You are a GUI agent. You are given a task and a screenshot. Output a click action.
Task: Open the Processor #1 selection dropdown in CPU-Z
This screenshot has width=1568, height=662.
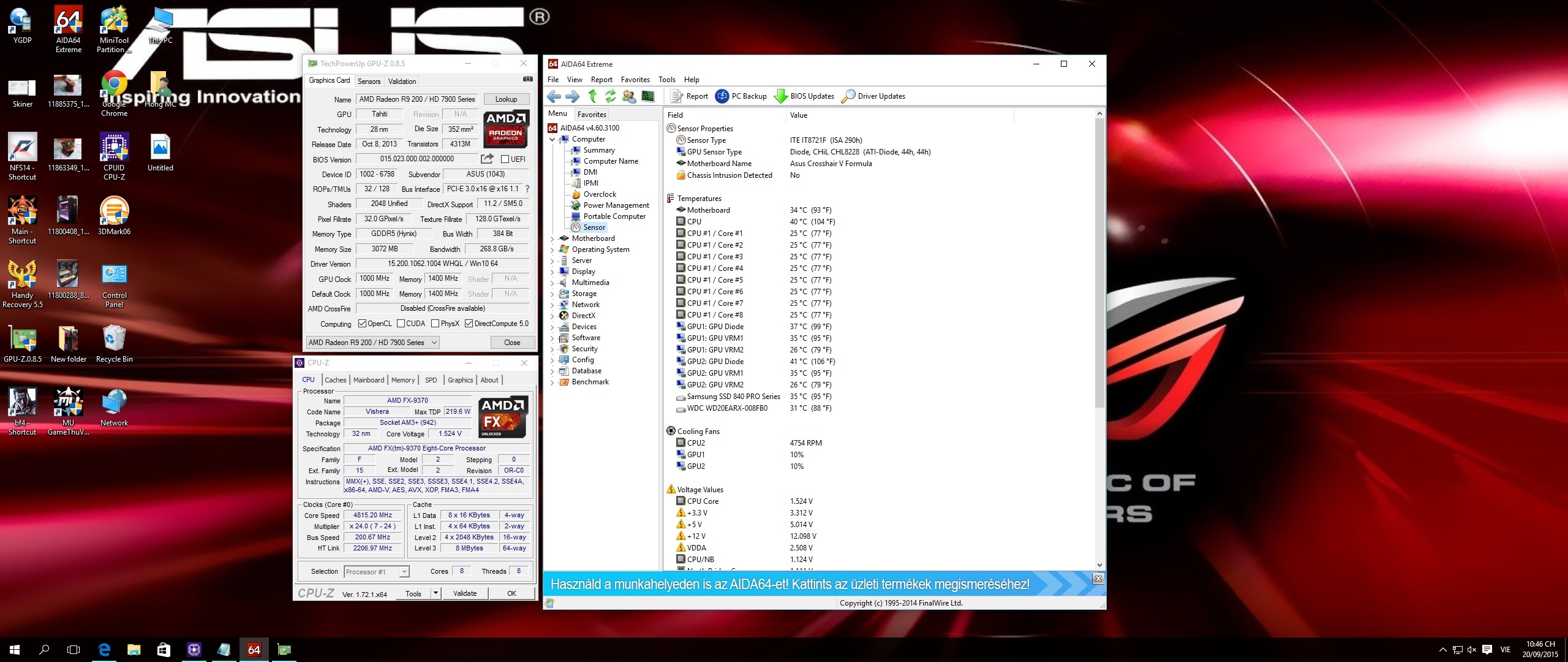tap(376, 572)
